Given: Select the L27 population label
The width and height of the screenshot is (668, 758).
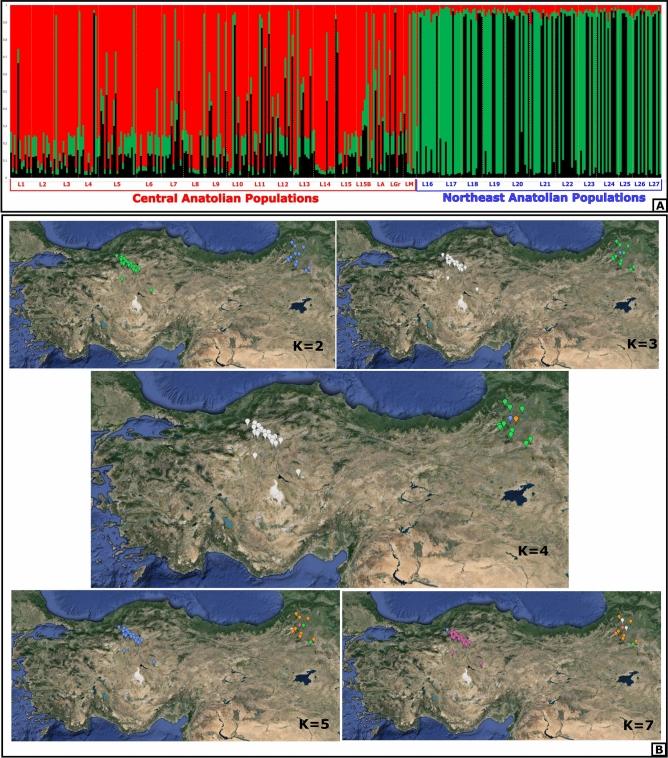Looking at the screenshot, I should pos(654,184).
